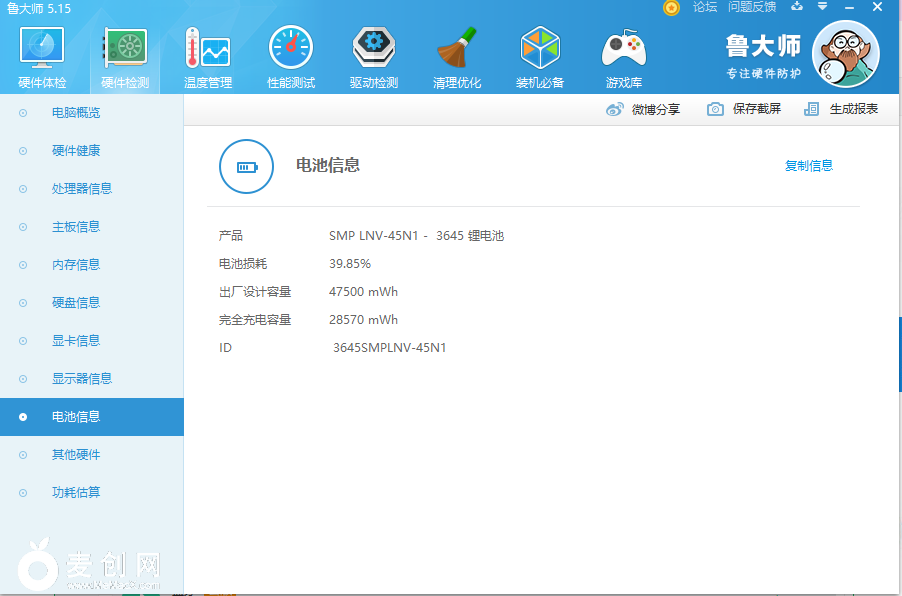Click 保存截屏 to save a screenshot
Image resolution: width=902 pixels, height=596 pixels.
pos(744,109)
